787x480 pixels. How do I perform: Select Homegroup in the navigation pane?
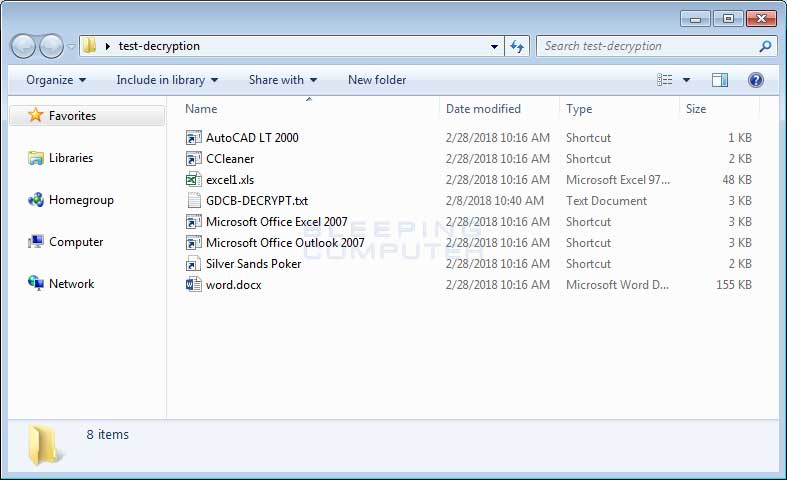tap(81, 200)
